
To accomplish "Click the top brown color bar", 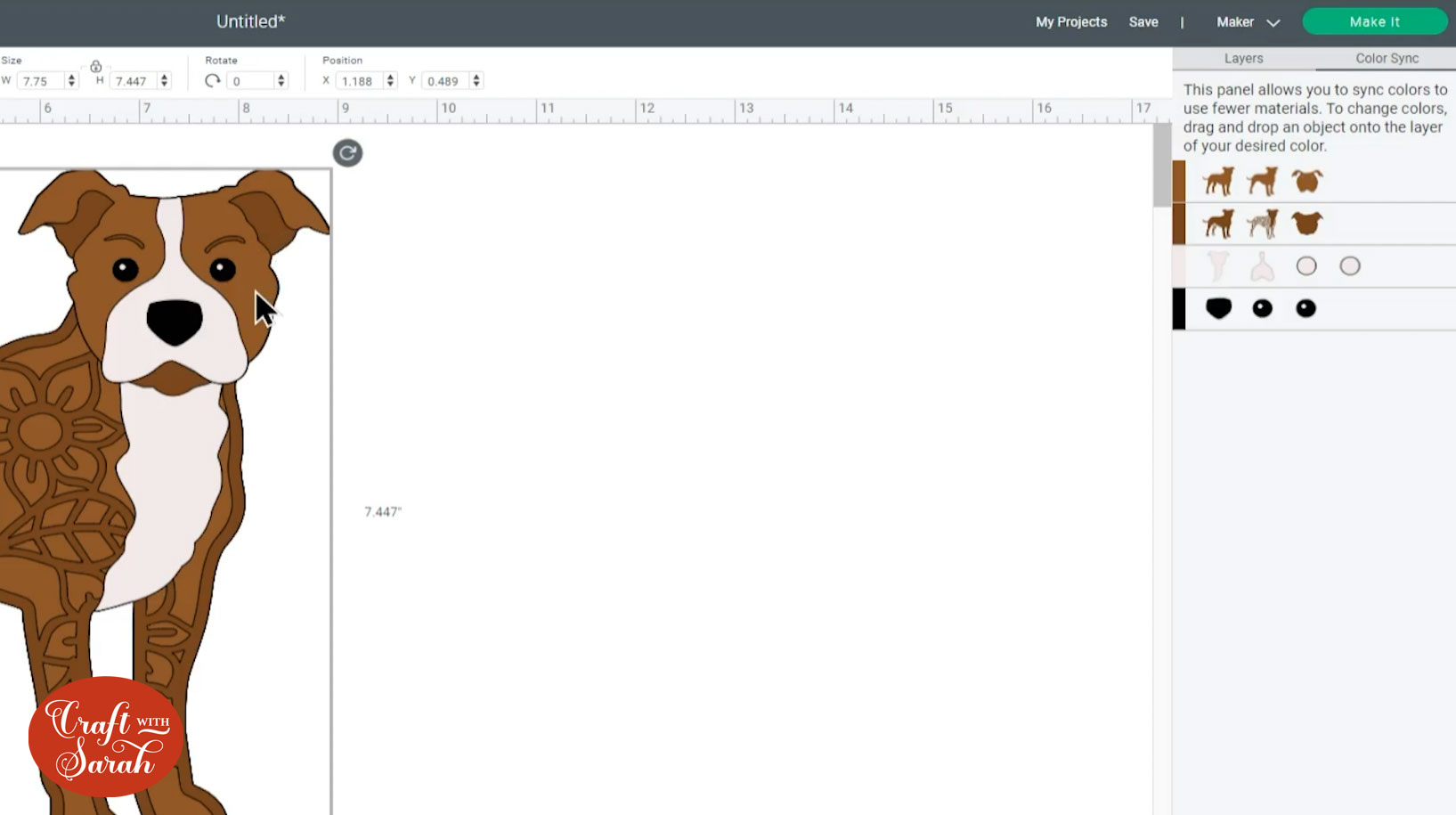I will (x=1179, y=181).
